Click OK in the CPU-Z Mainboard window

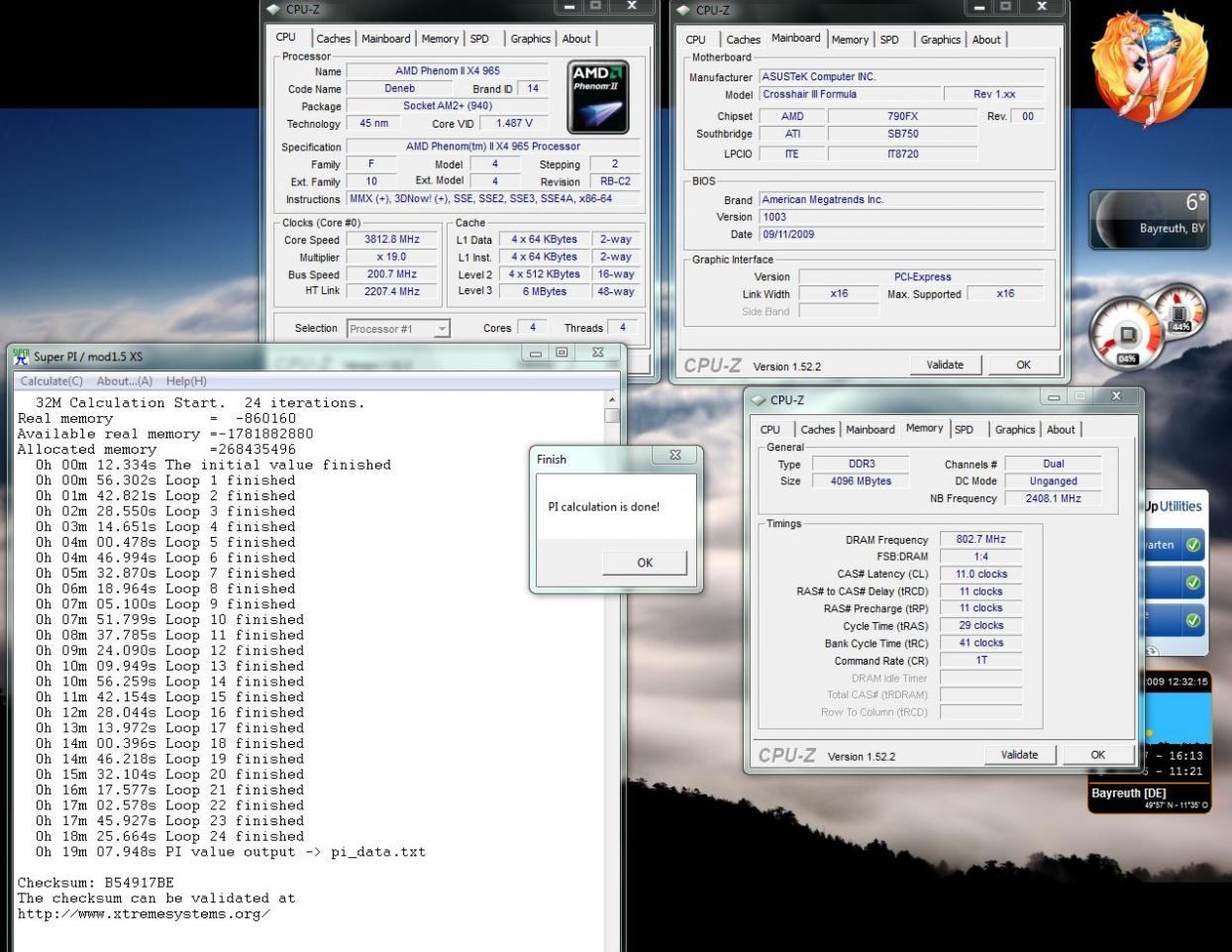[x=1023, y=365]
